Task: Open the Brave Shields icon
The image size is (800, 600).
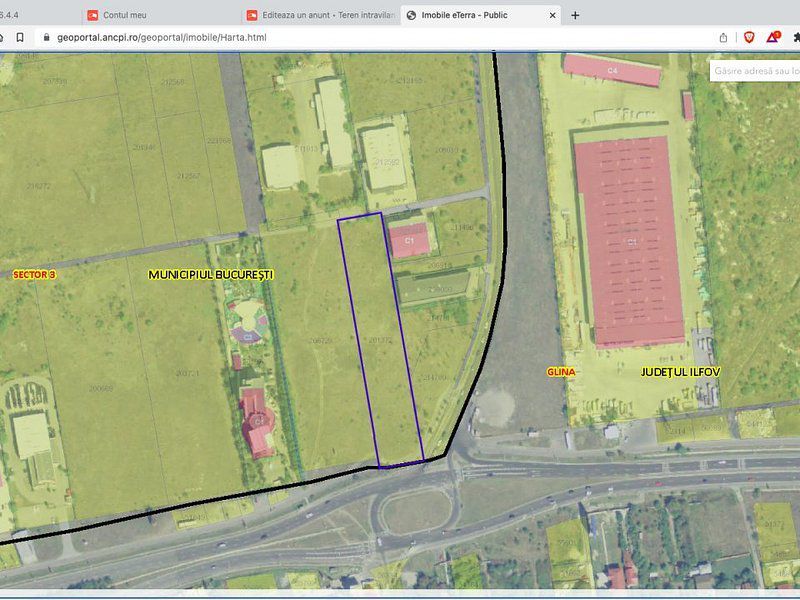Action: pyautogui.click(x=750, y=38)
